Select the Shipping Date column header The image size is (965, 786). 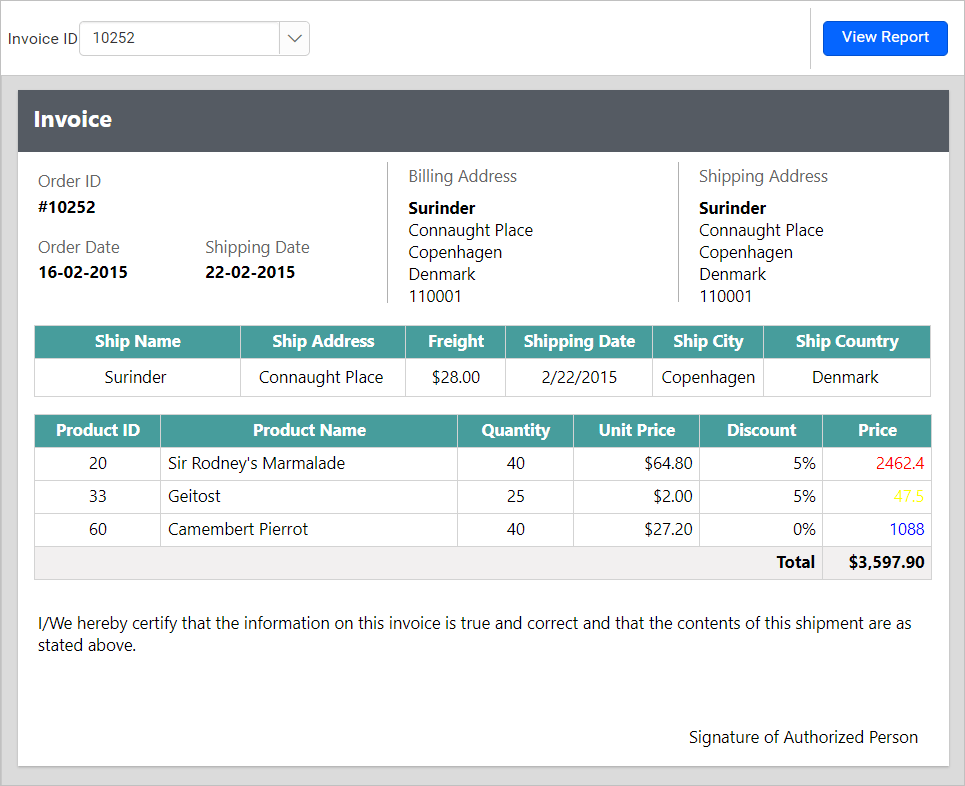(x=578, y=341)
